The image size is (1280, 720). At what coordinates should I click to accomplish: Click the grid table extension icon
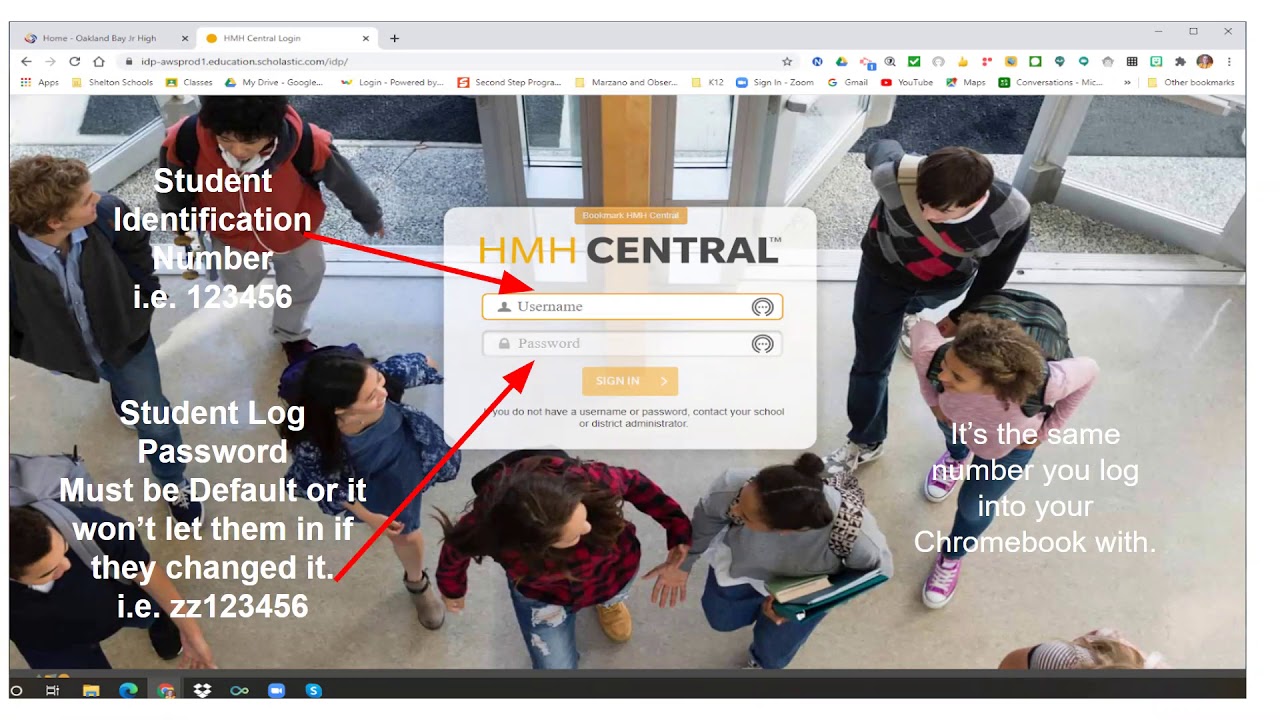point(1132,61)
